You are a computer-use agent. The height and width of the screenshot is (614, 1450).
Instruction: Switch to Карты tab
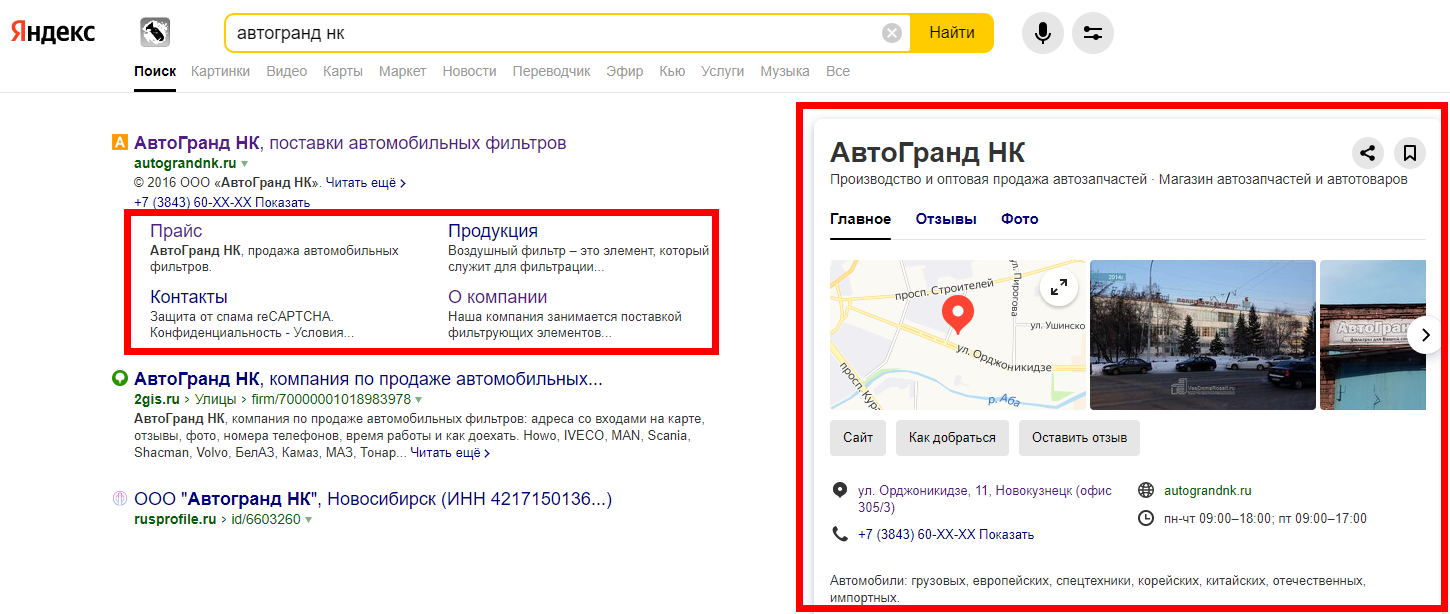(x=343, y=71)
